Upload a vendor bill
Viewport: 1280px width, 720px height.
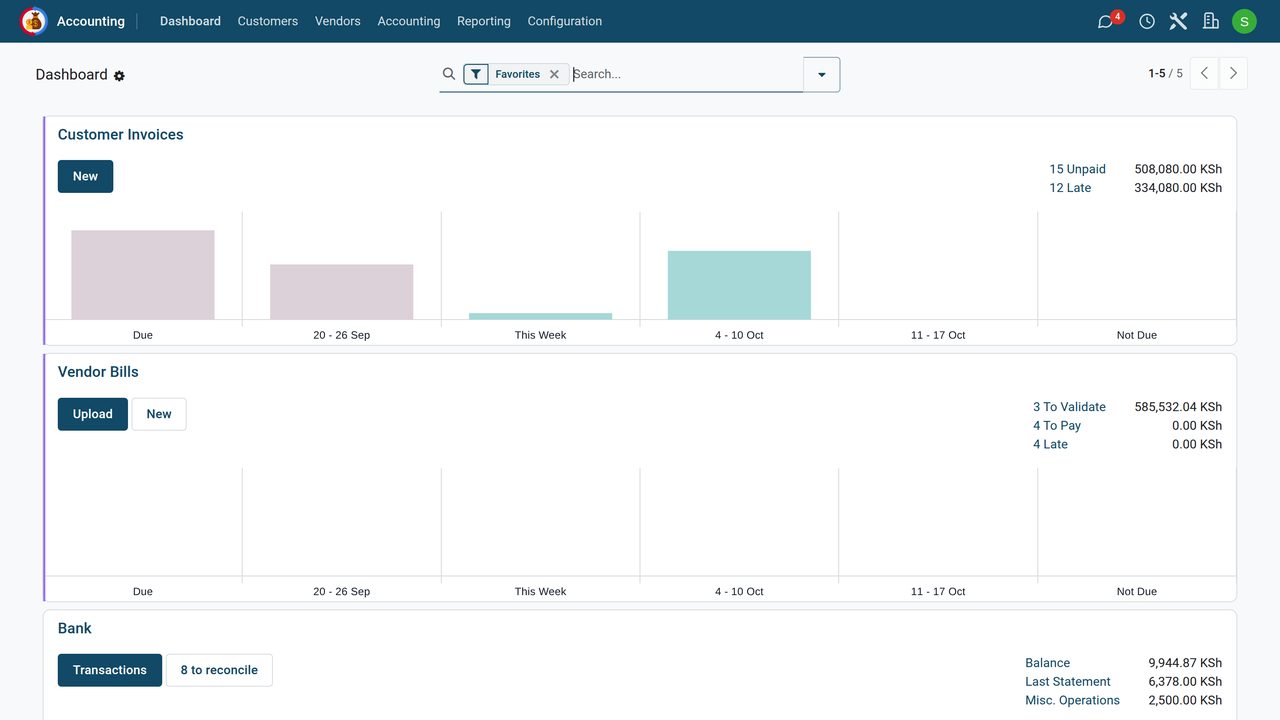93,414
